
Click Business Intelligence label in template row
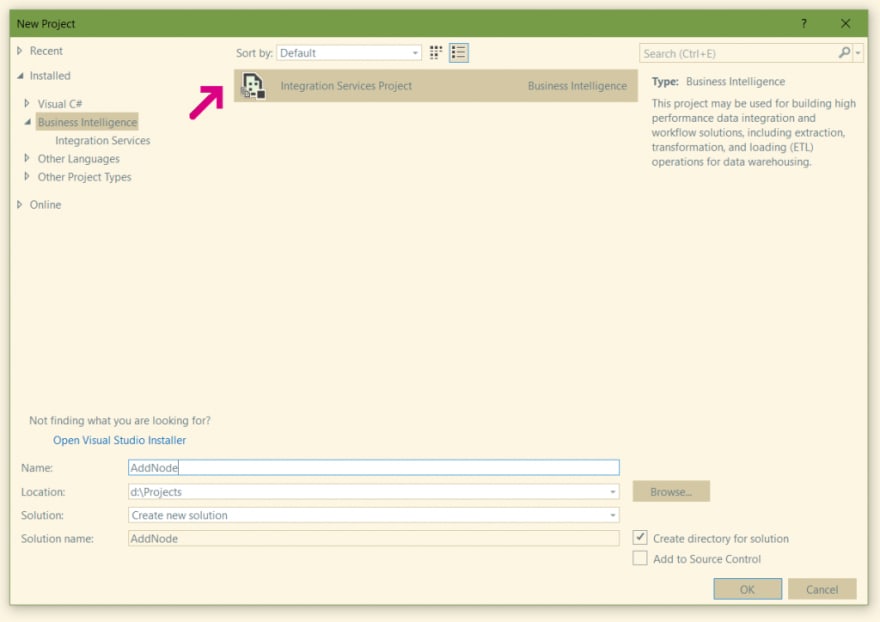(x=577, y=86)
